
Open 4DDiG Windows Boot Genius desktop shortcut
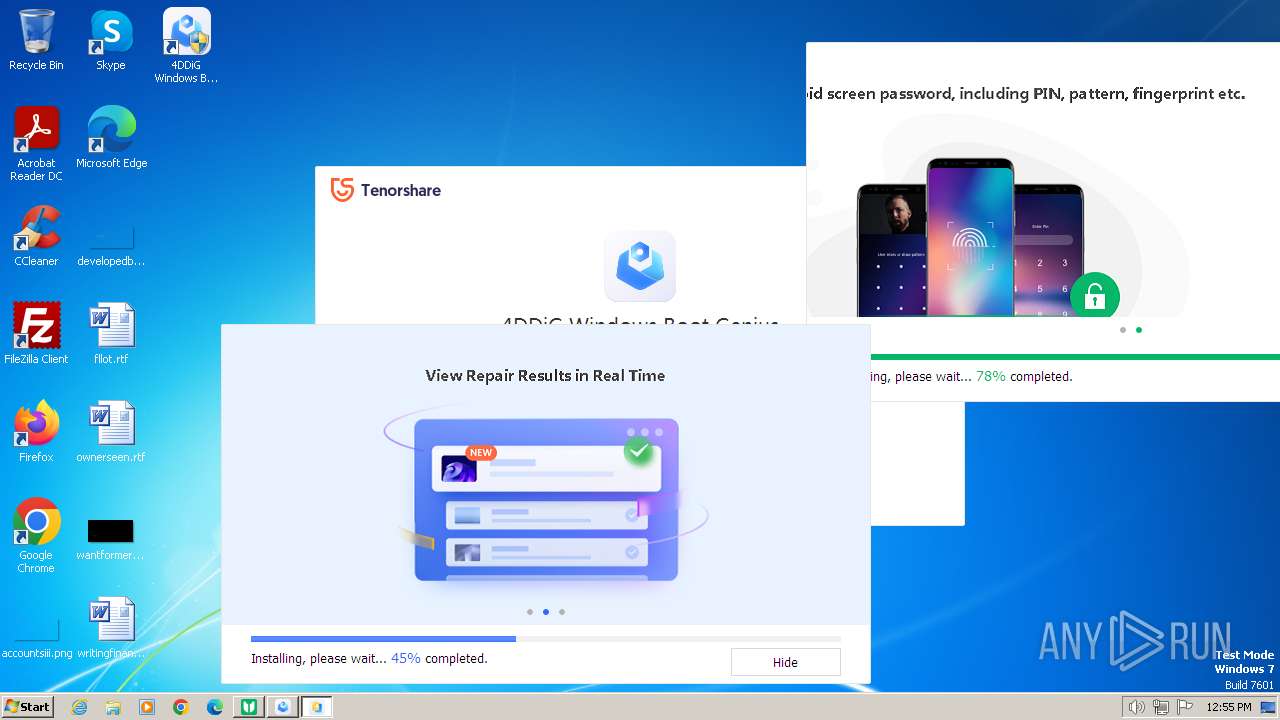[186, 46]
